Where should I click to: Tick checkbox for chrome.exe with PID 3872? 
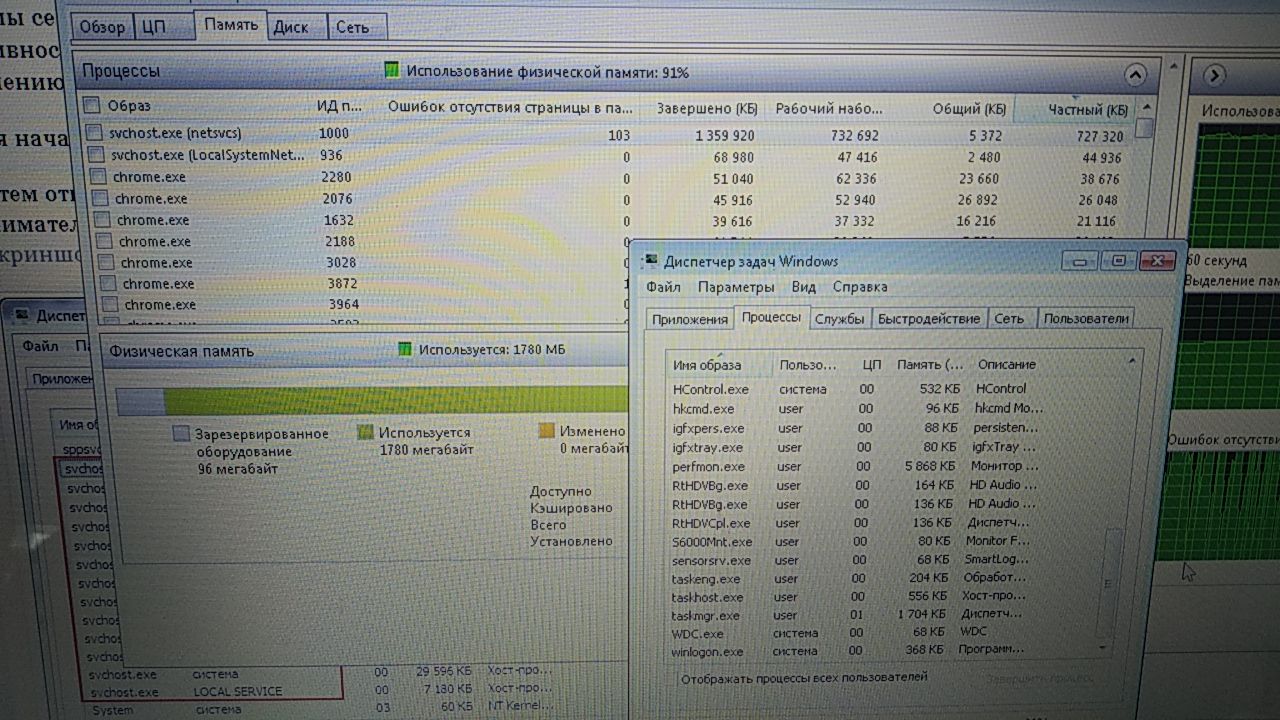108,284
